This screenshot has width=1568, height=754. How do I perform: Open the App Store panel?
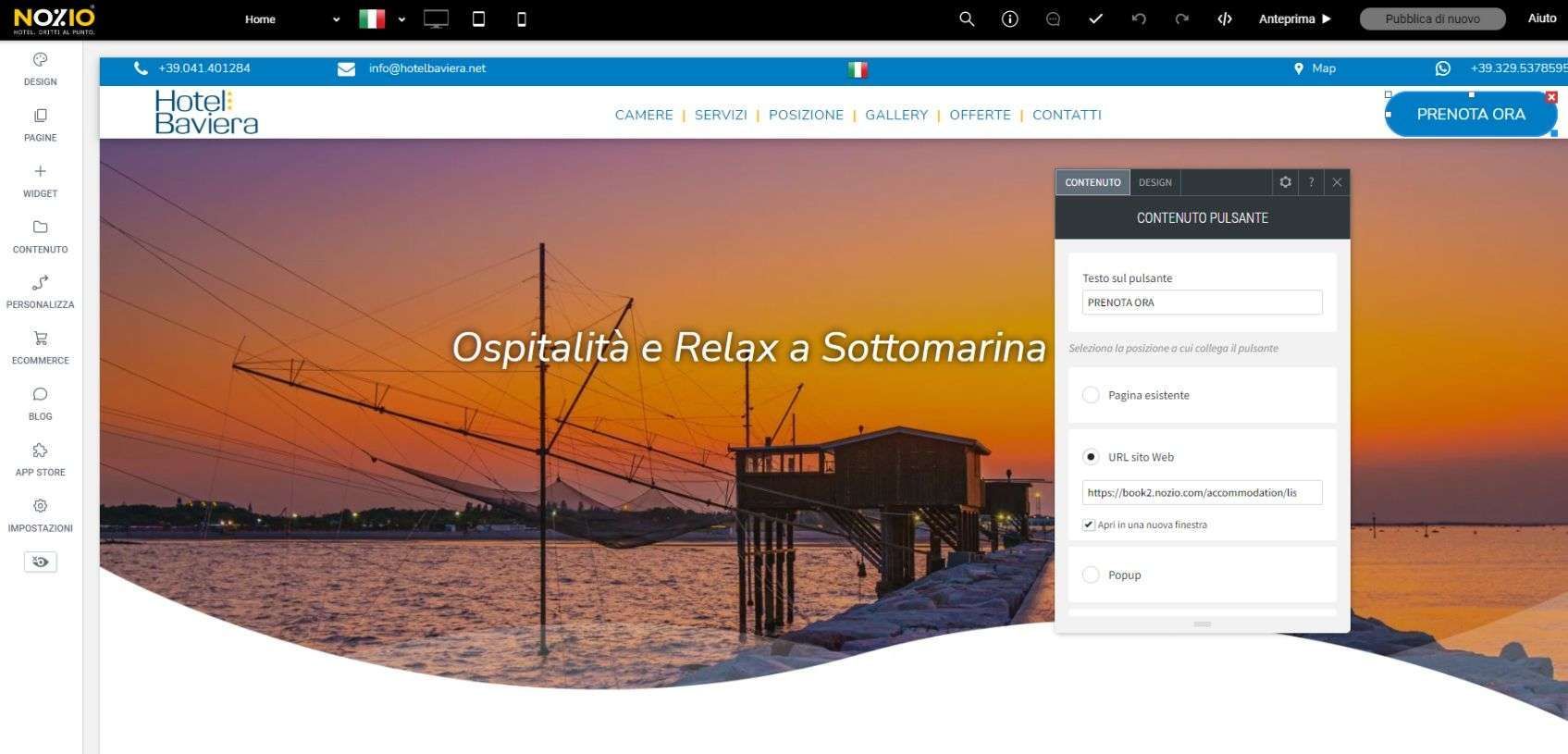(x=40, y=460)
